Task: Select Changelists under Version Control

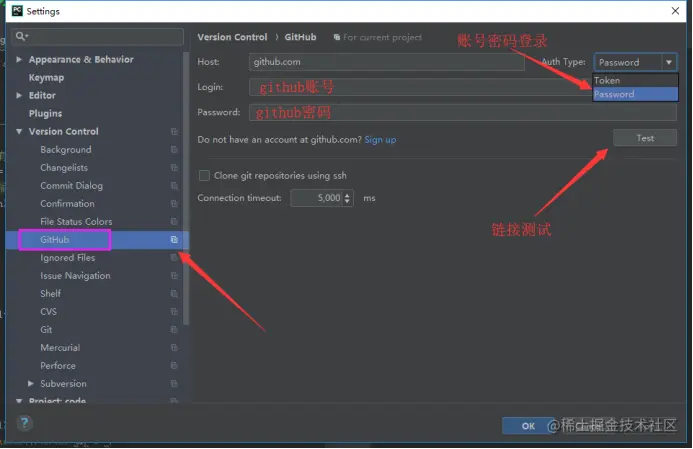Action: [64, 168]
